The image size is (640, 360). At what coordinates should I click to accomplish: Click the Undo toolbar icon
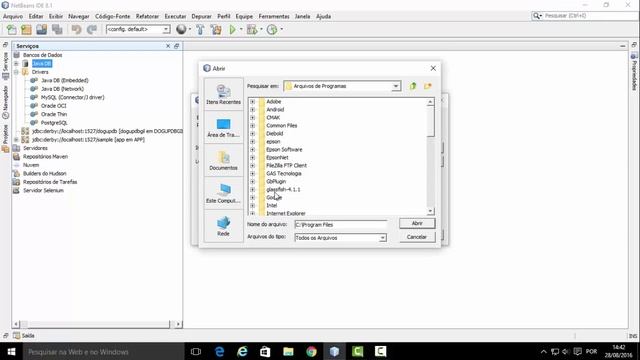click(76, 29)
